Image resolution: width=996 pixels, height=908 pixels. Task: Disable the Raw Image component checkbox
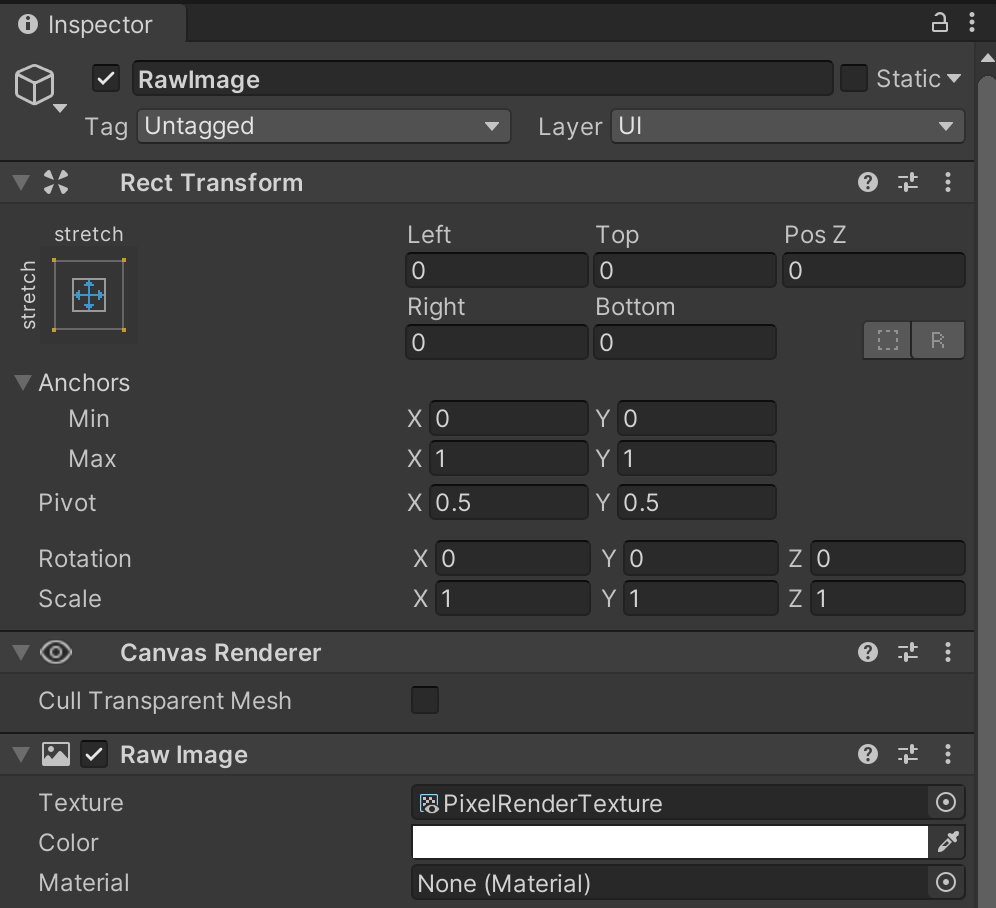click(94, 754)
